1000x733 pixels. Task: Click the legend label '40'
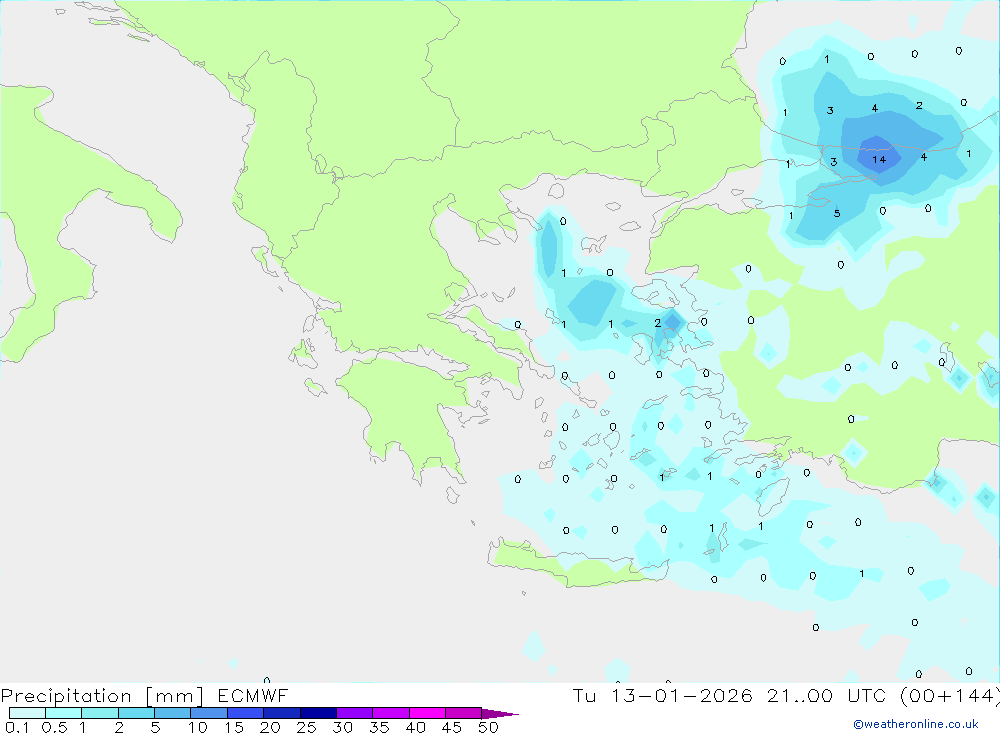pos(416,727)
